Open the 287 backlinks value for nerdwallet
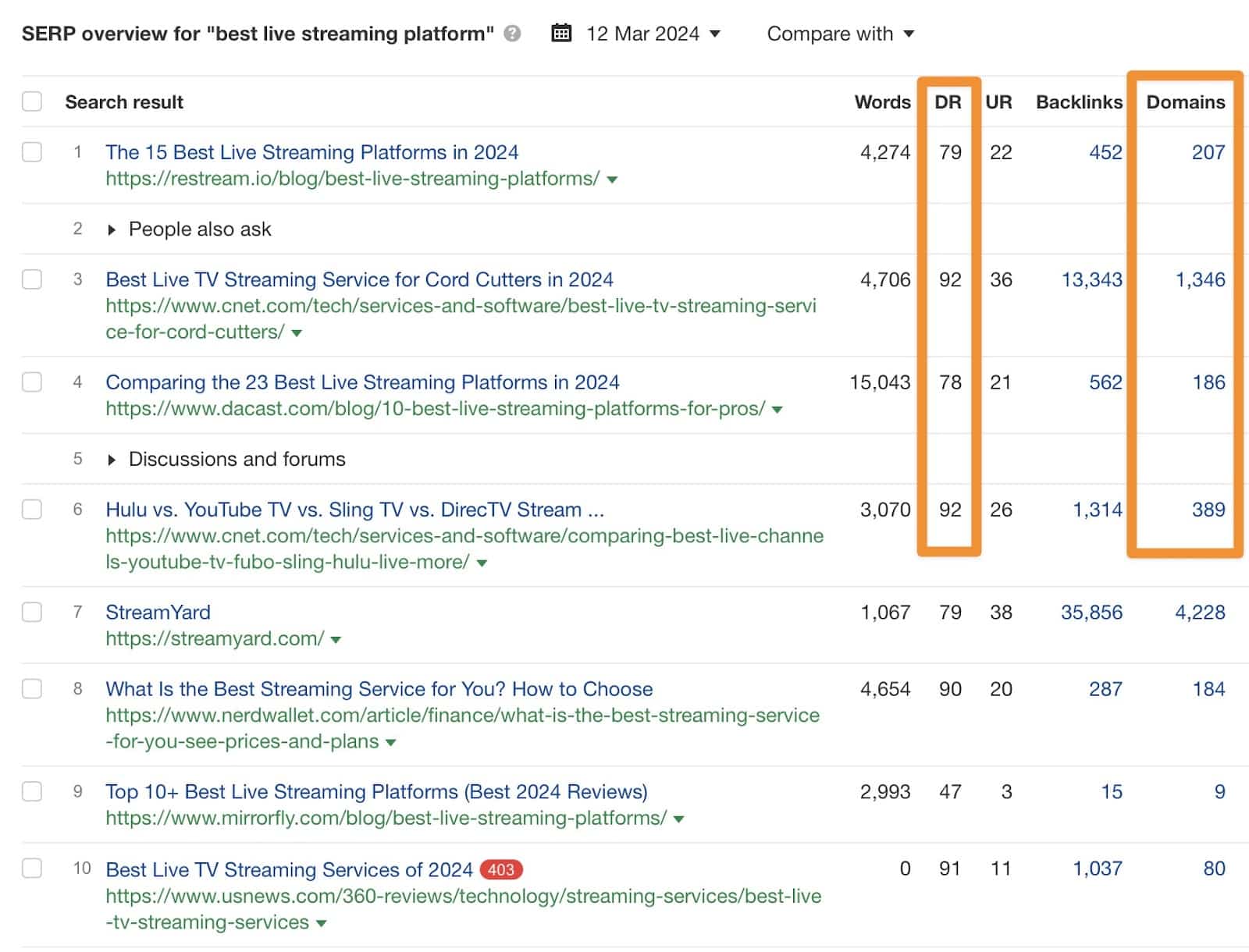Screen dimensions: 1249x952 coord(1105,689)
